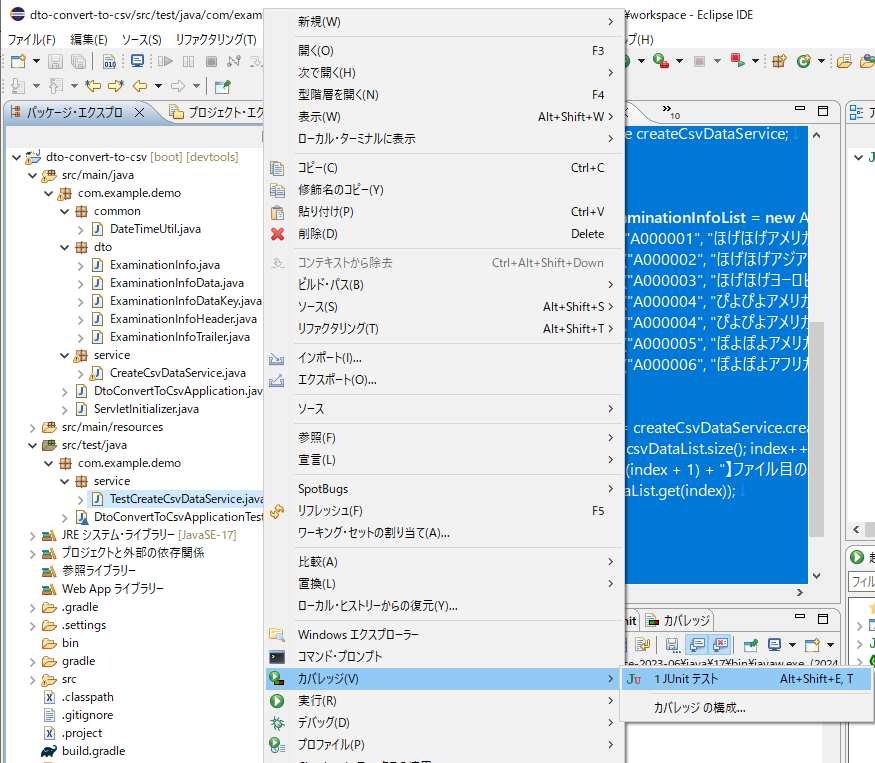875x763 pixels.
Task: Open the new console dropdown arrow
Action: point(830,645)
